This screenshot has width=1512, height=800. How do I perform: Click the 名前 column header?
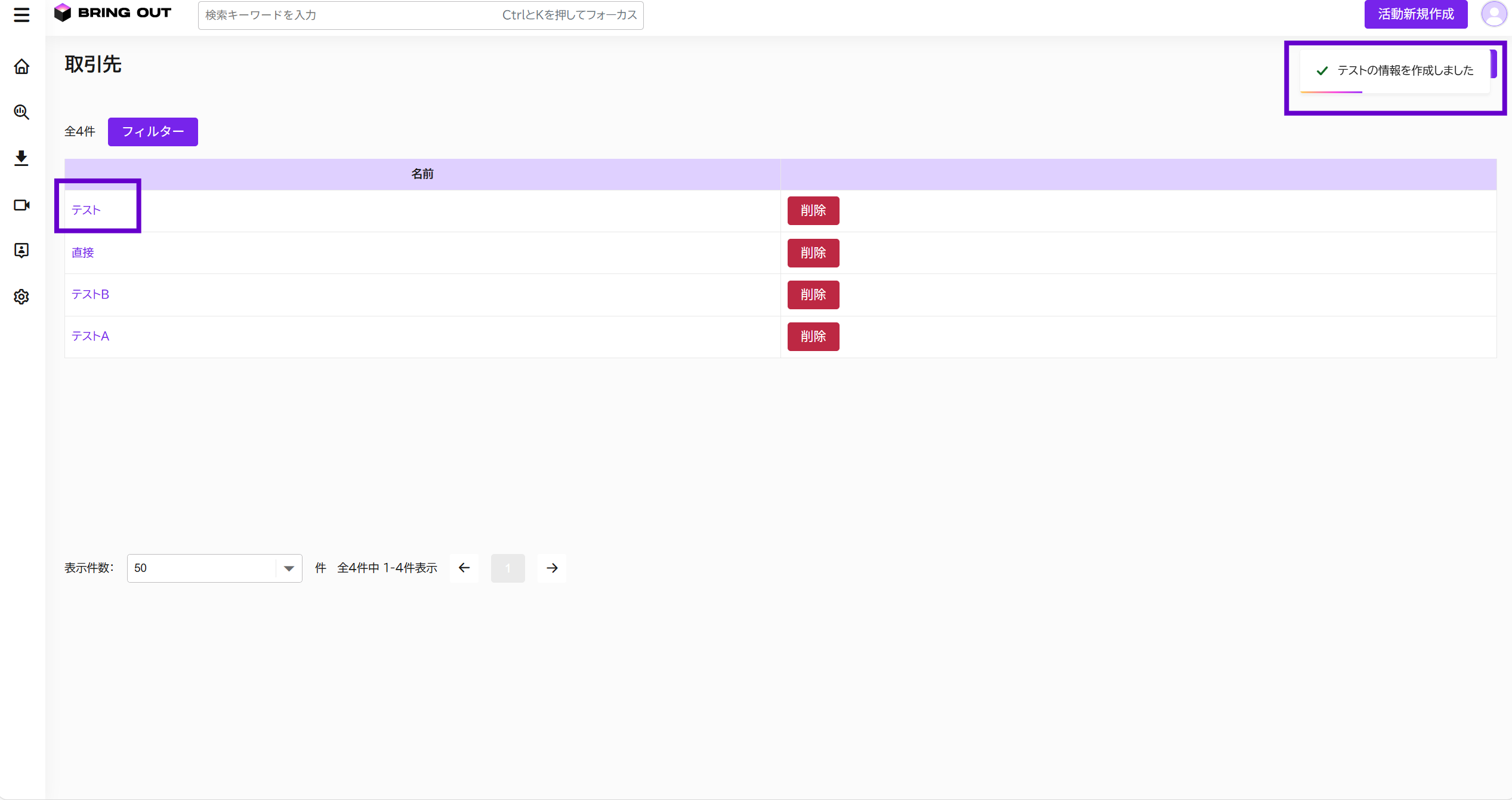(422, 174)
